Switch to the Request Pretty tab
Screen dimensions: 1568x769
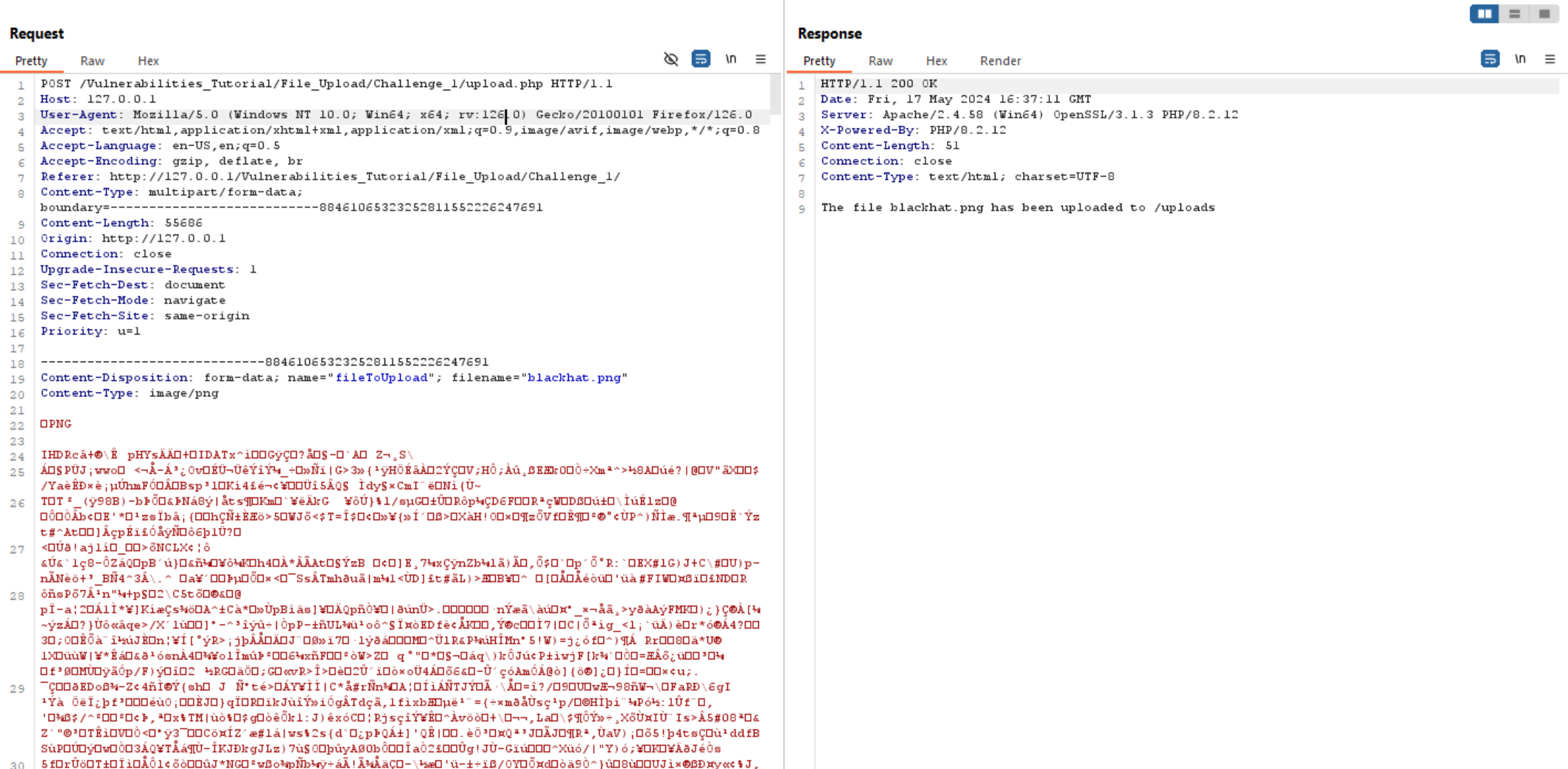tap(31, 61)
